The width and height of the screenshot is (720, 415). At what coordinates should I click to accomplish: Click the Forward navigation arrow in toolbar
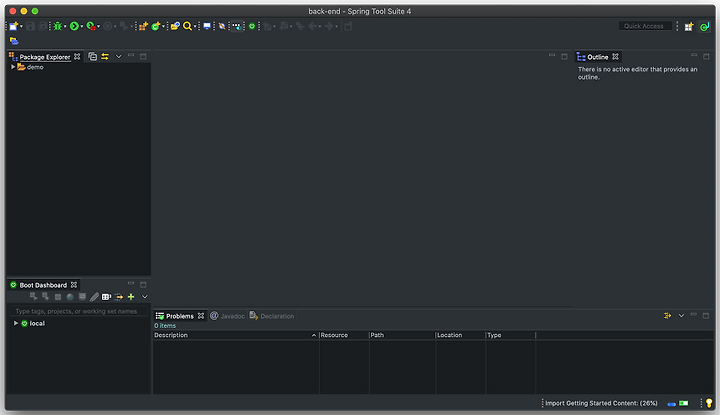(329, 26)
